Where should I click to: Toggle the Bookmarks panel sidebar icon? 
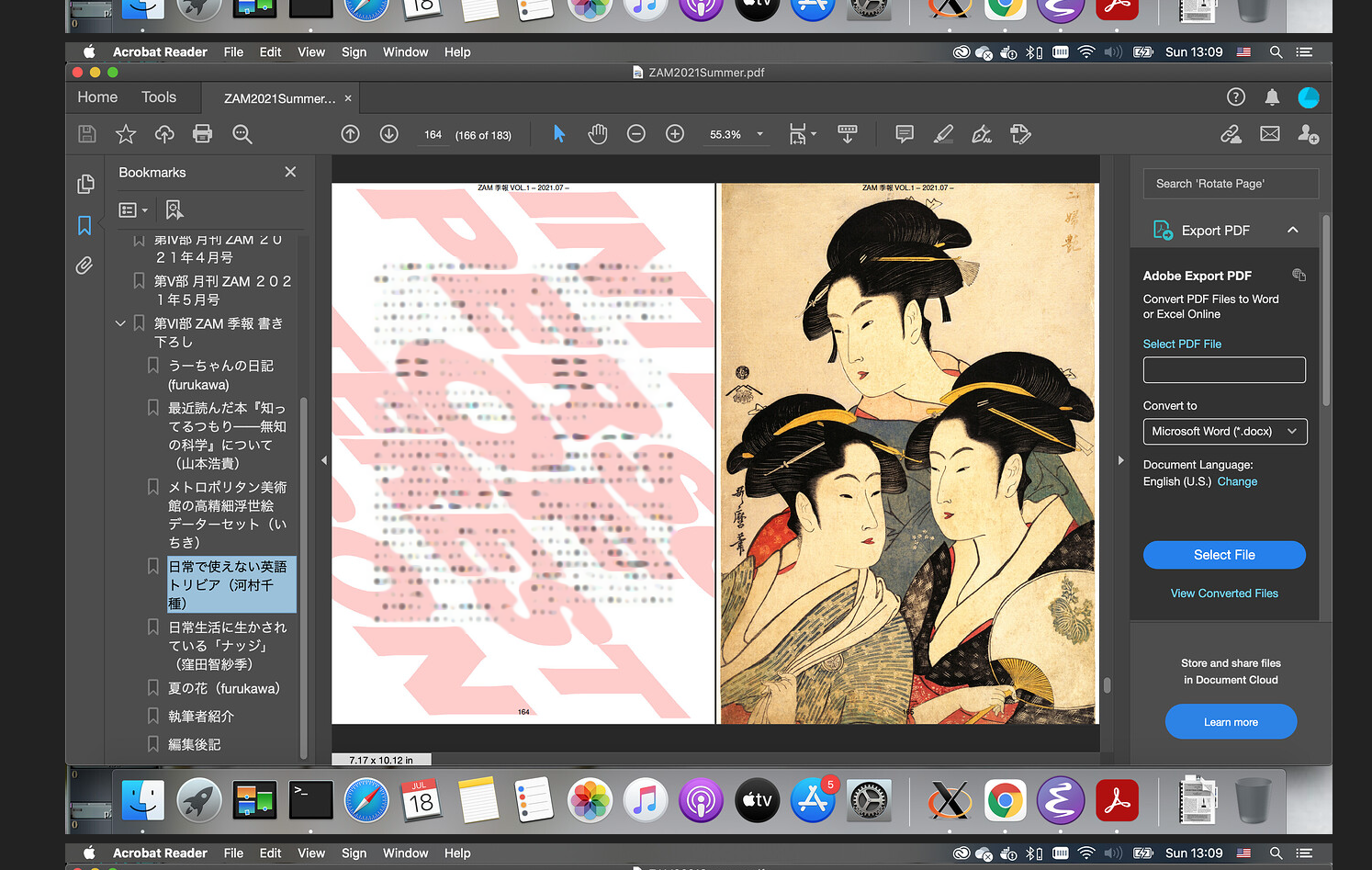click(84, 225)
